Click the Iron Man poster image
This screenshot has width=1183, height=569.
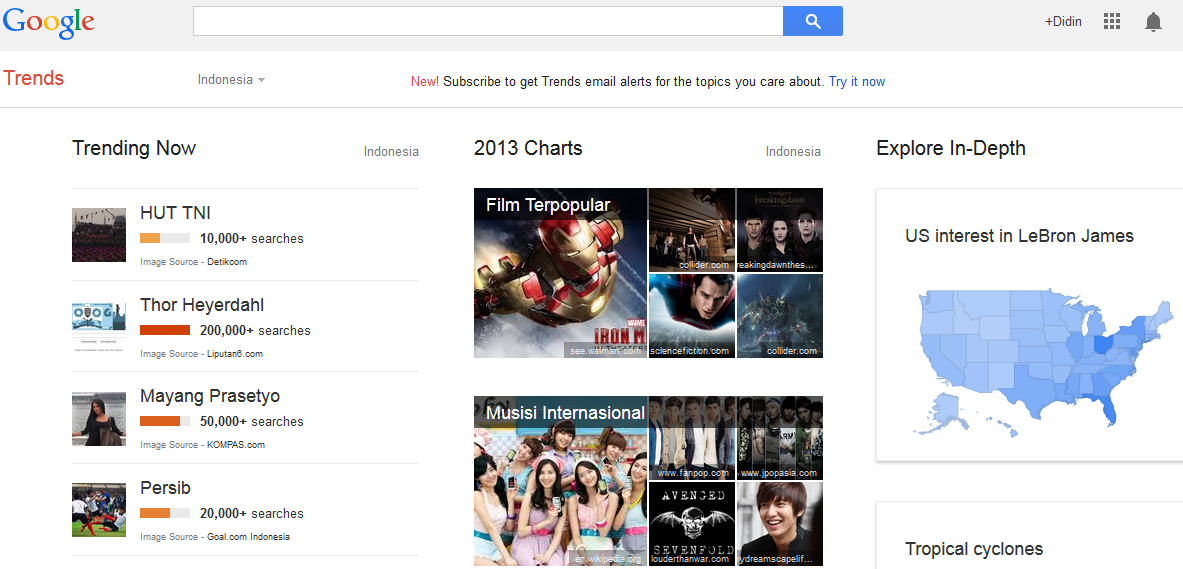561,273
